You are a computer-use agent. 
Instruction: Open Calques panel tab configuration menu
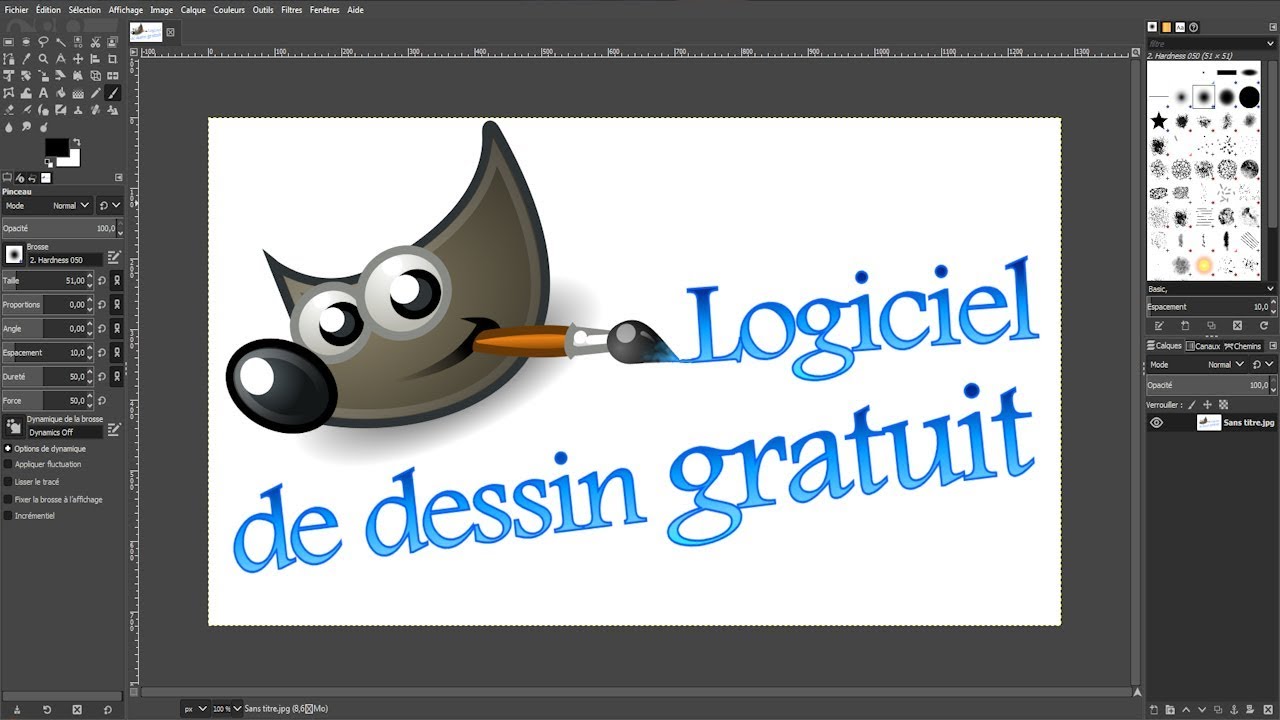click(1273, 346)
